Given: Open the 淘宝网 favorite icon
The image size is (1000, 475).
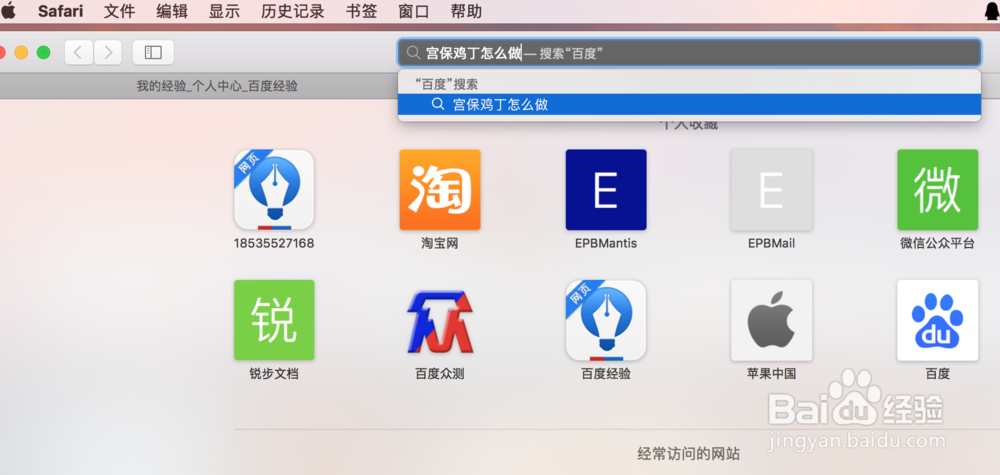Looking at the screenshot, I should [x=440, y=190].
